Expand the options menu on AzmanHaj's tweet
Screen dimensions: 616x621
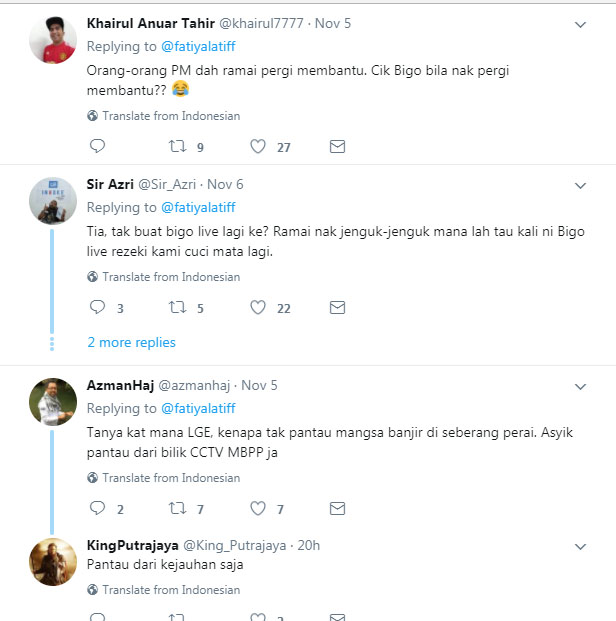tap(580, 386)
